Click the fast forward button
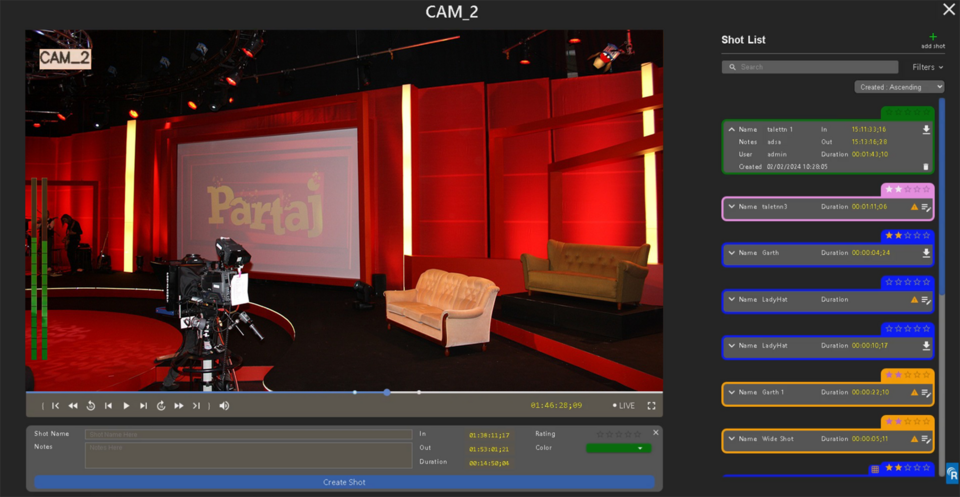The width and height of the screenshot is (960, 497). (179, 406)
